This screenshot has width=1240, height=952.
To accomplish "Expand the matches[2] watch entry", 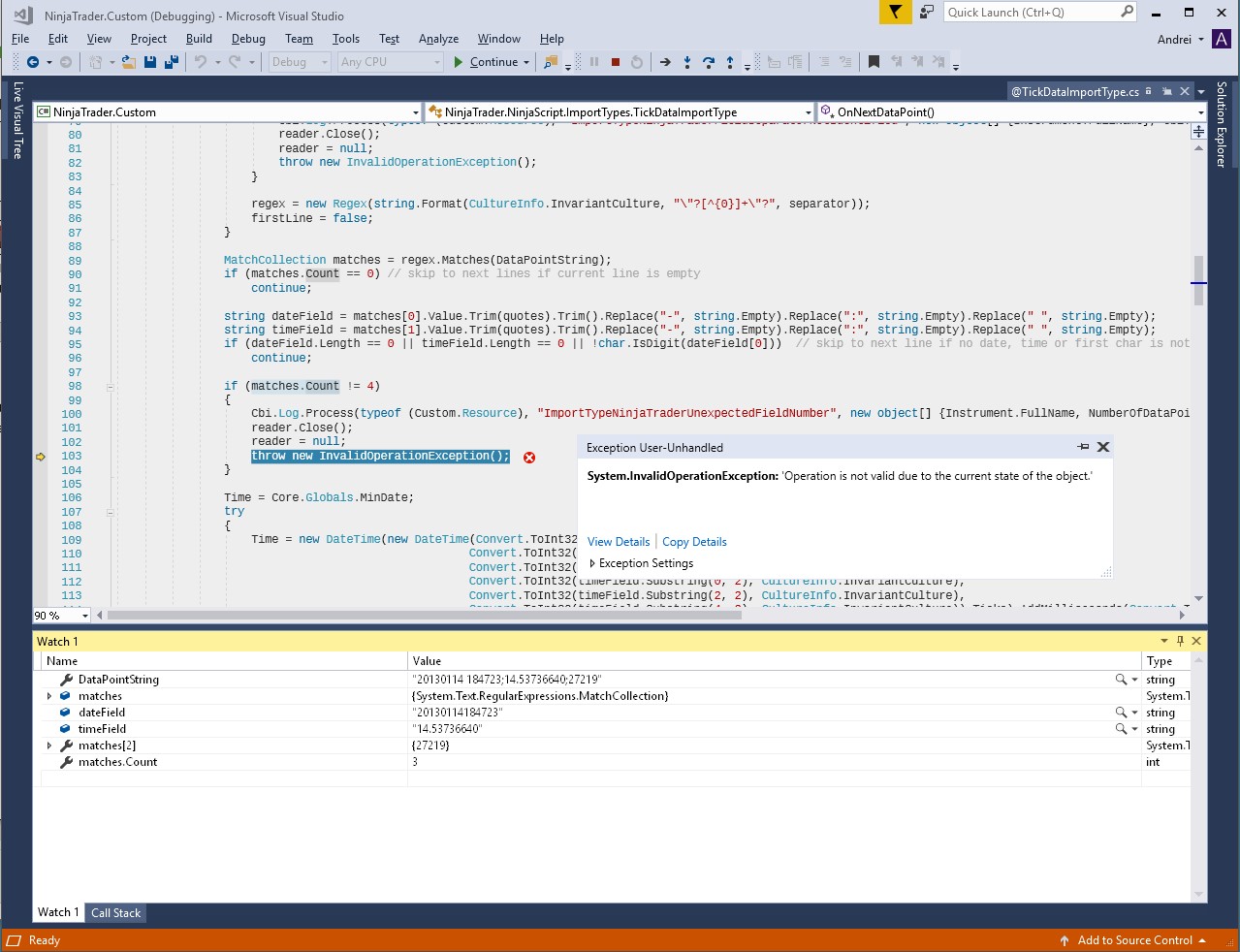I will [x=49, y=746].
